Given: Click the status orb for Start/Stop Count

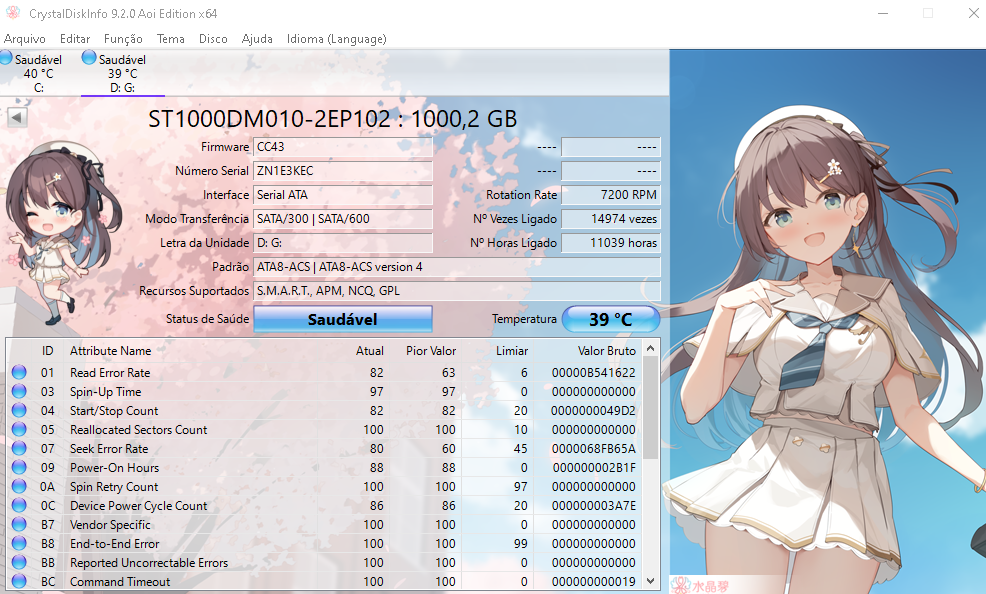Looking at the screenshot, I should click(19, 410).
